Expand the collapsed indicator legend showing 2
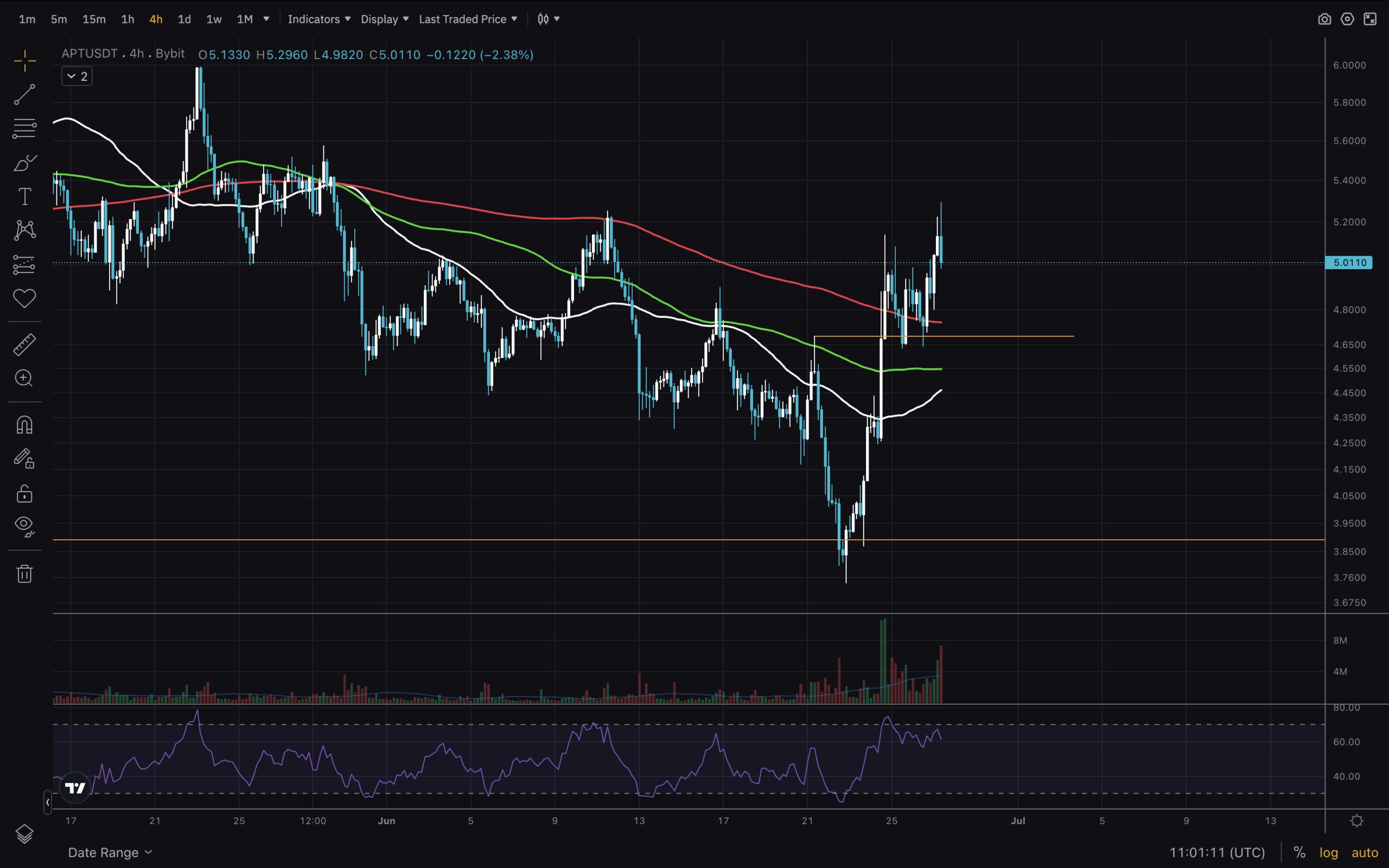This screenshot has height=868, width=1389. click(77, 76)
